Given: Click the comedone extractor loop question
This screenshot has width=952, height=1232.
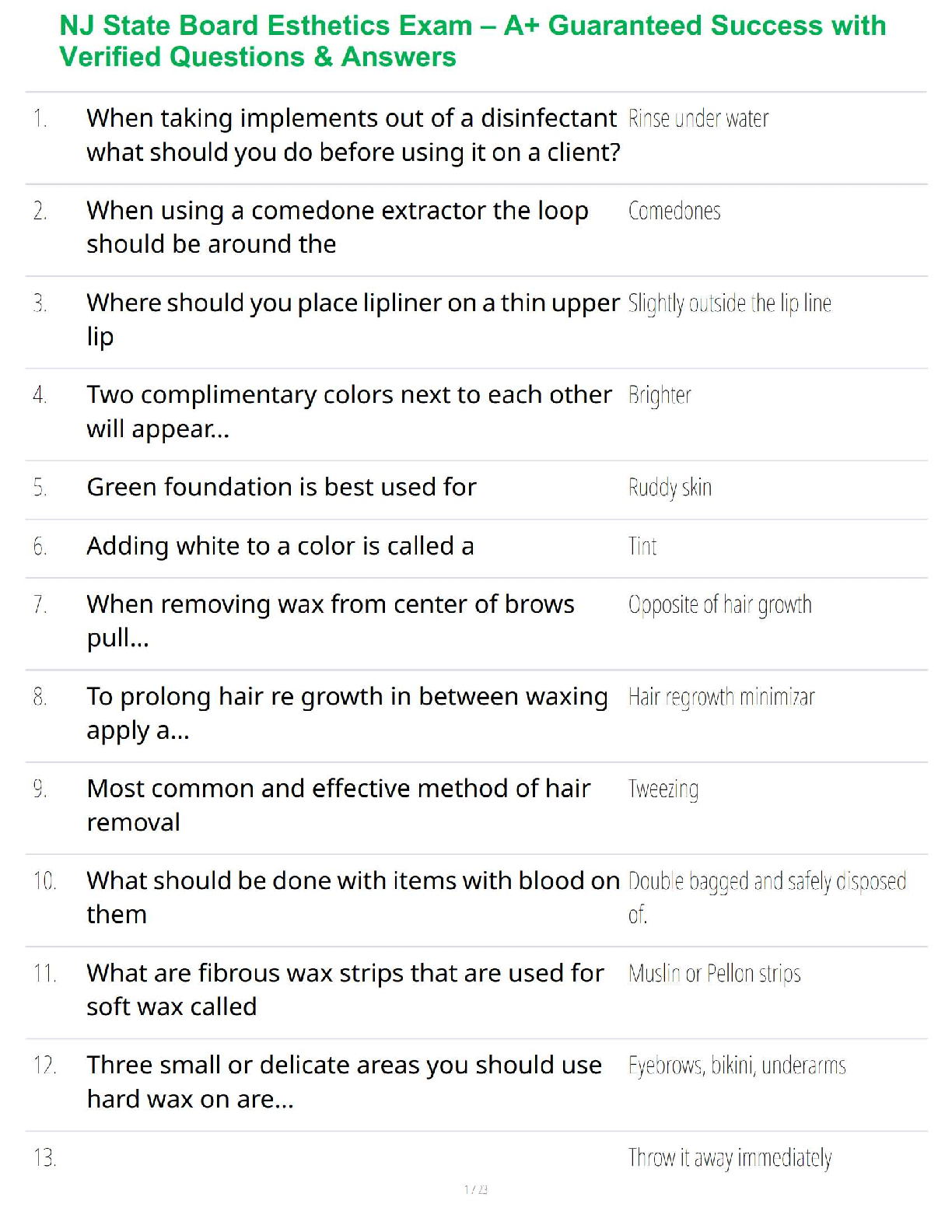Looking at the screenshot, I should coord(337,227).
